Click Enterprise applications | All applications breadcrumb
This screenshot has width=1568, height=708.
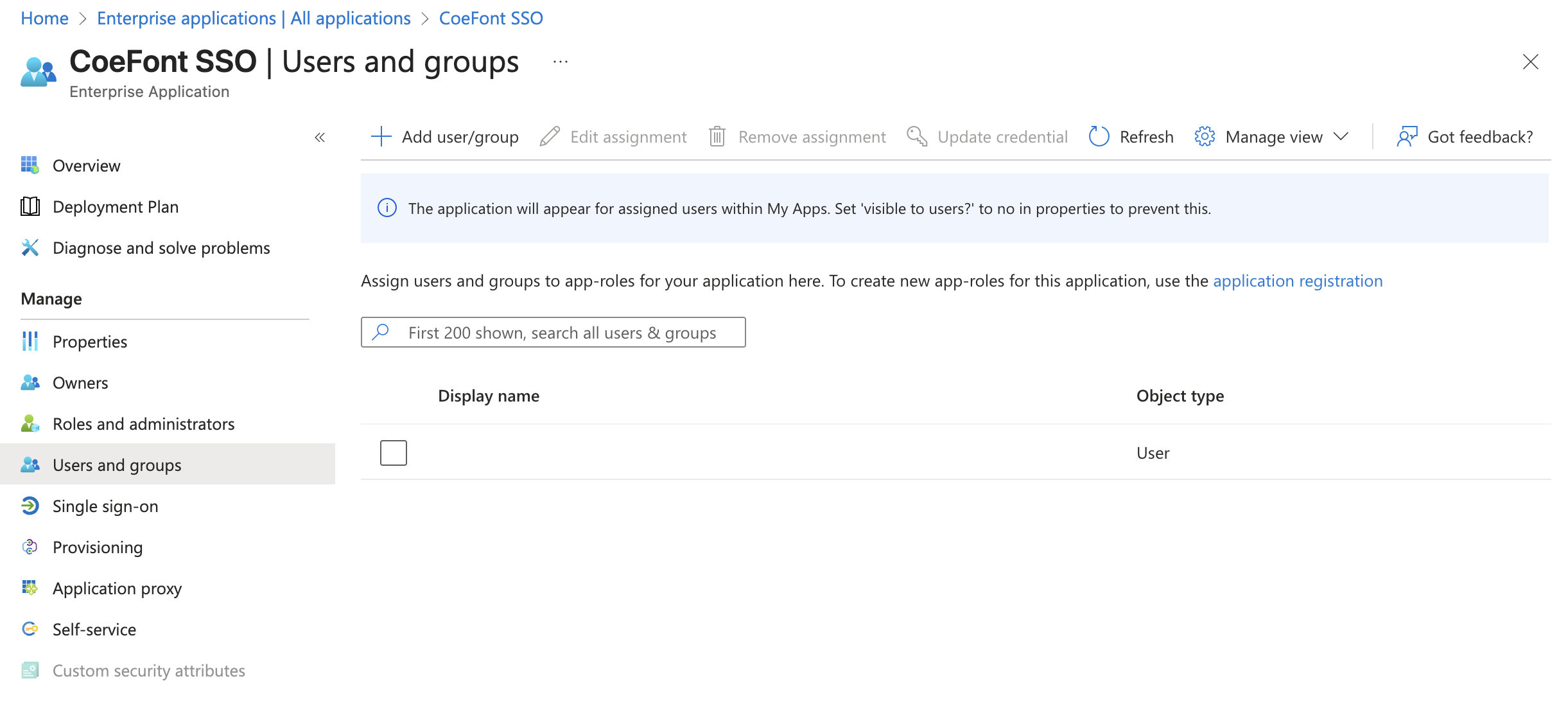(x=254, y=18)
